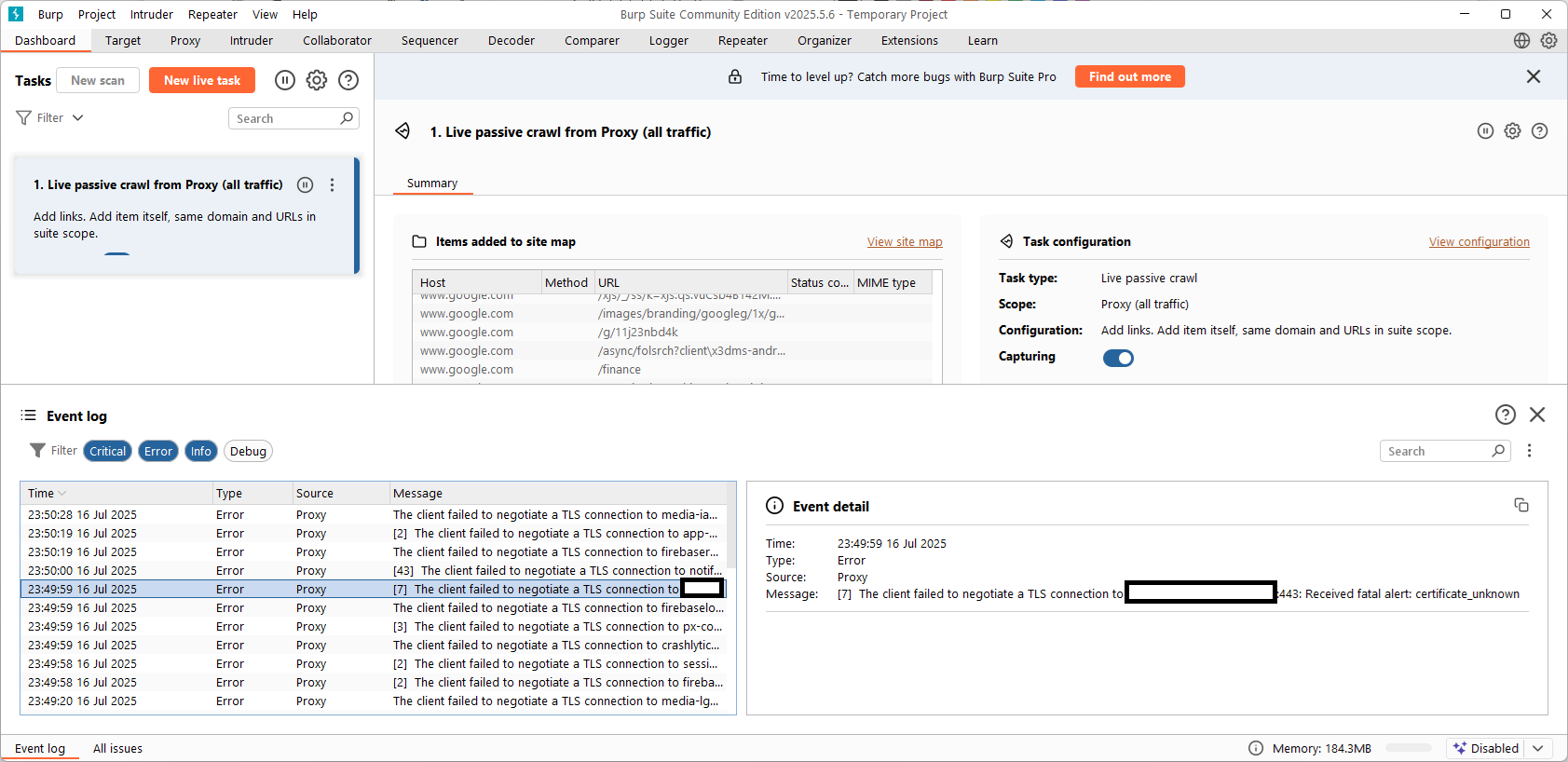Open the Decoder tab
Viewport: 1568px width, 762px height.
pyautogui.click(x=511, y=40)
